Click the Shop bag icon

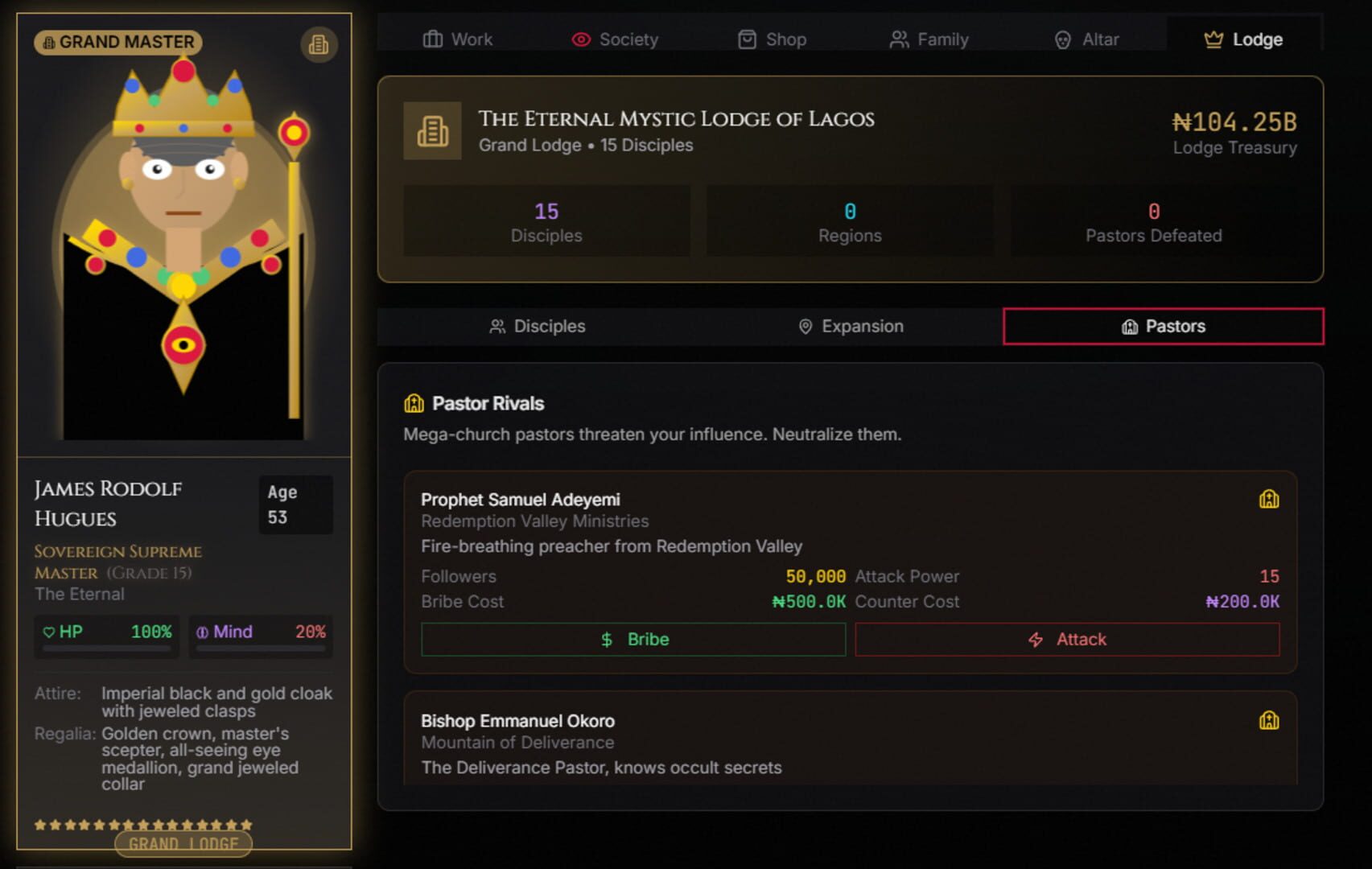pos(747,39)
